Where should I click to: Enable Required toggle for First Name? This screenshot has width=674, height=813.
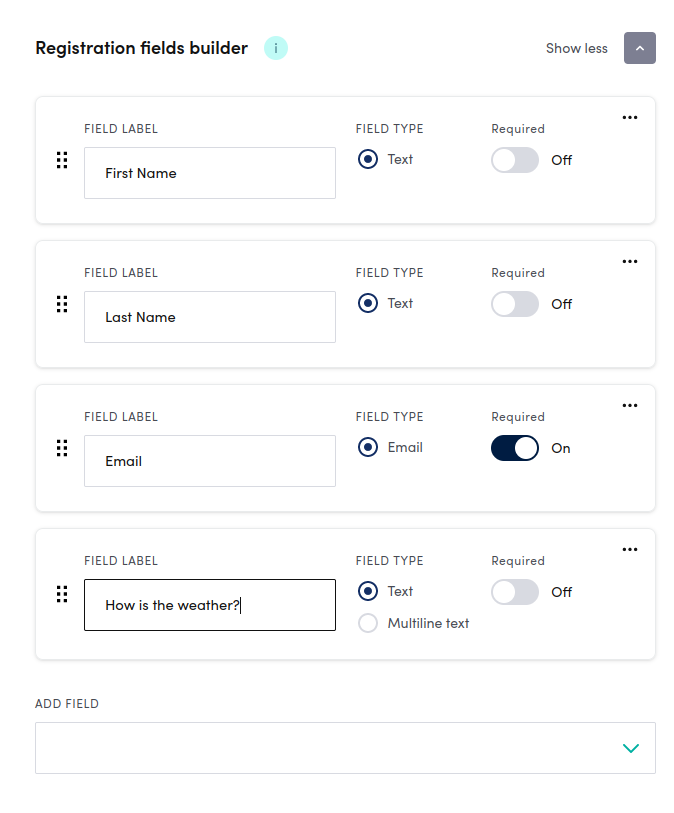[515, 160]
